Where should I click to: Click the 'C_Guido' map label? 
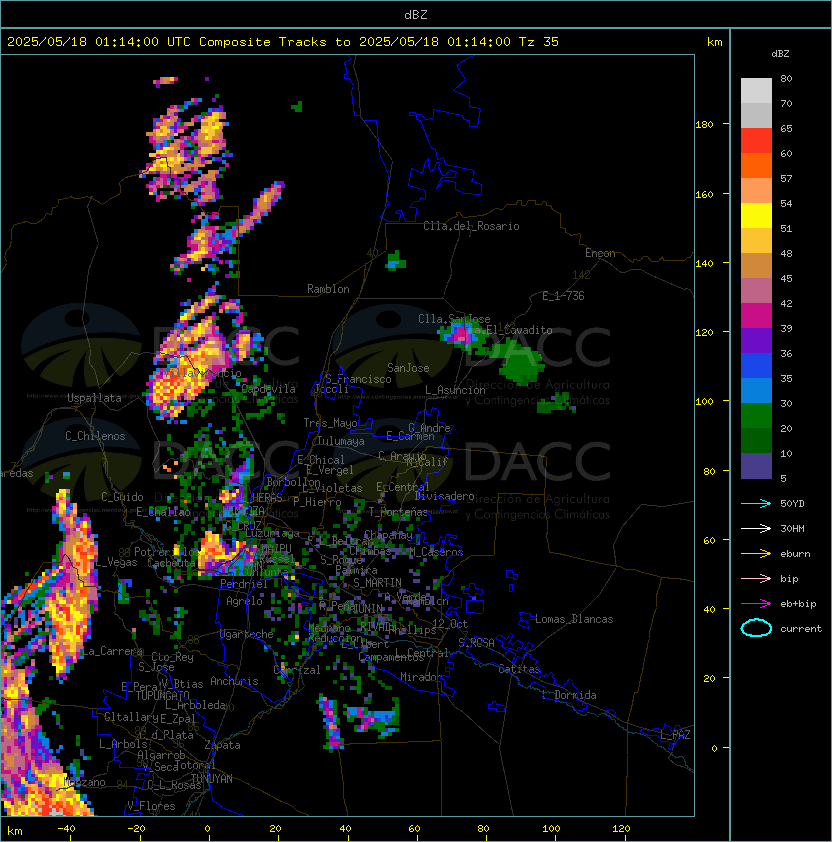coord(122,497)
